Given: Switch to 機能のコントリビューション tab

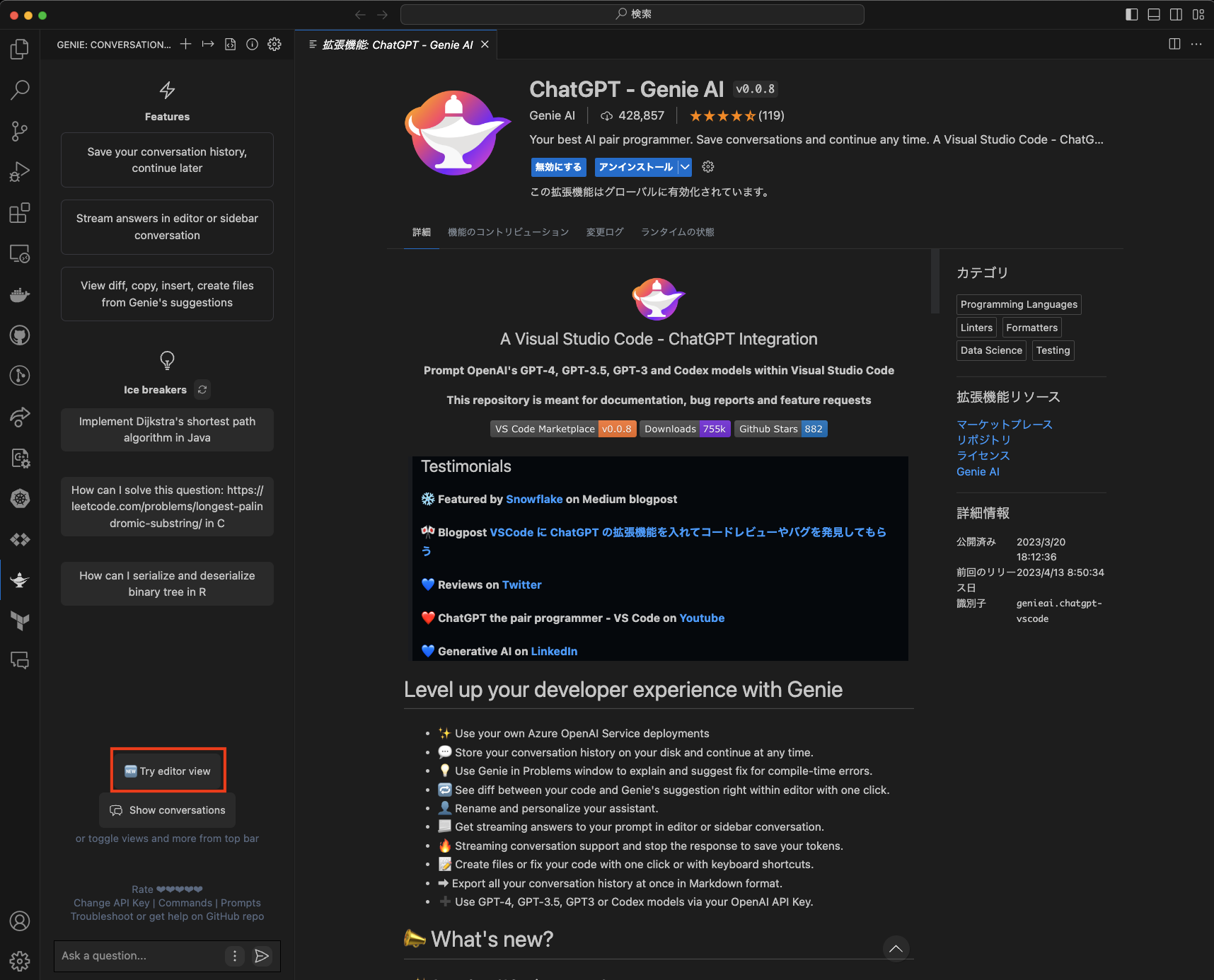Looking at the screenshot, I should [508, 232].
